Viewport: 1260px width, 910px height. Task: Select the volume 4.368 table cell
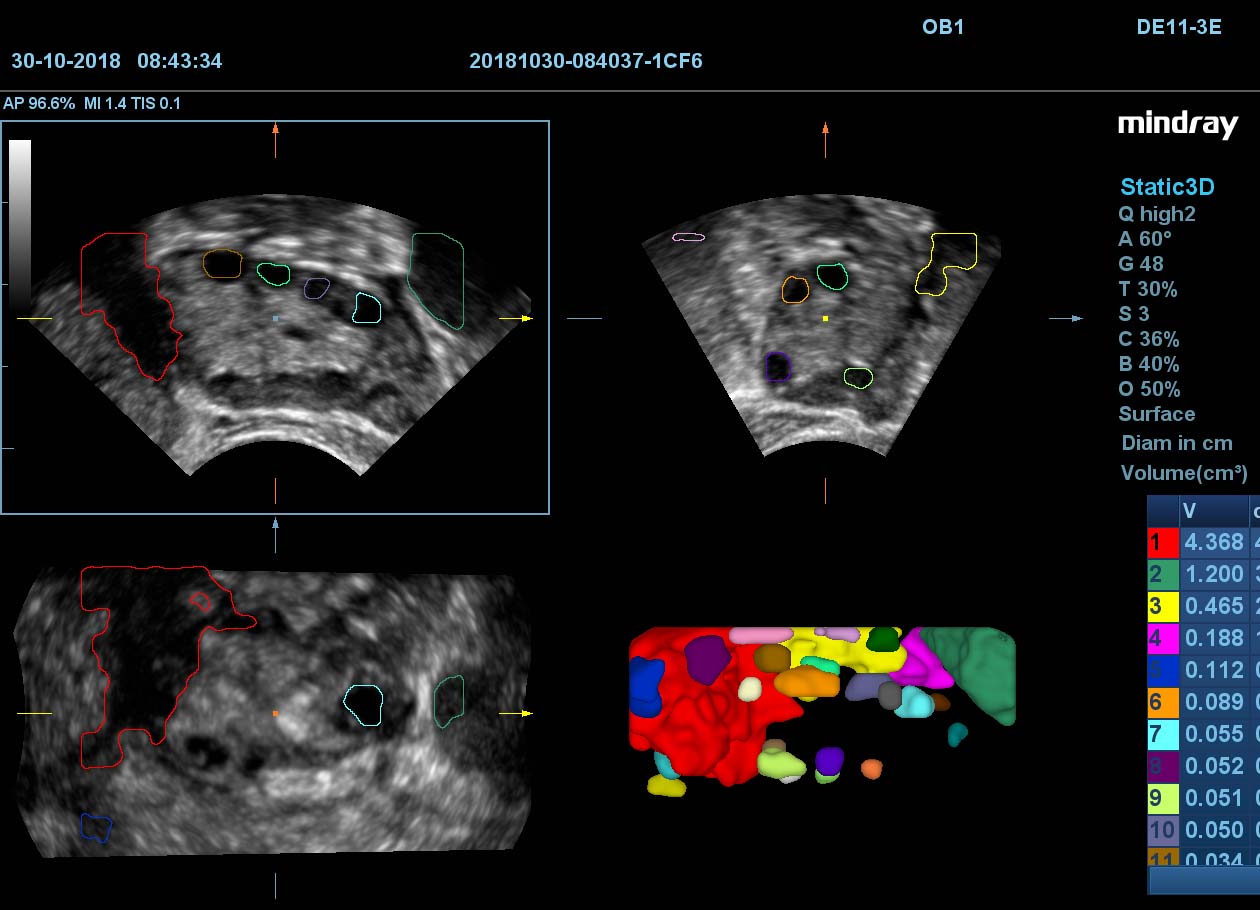(1213, 542)
